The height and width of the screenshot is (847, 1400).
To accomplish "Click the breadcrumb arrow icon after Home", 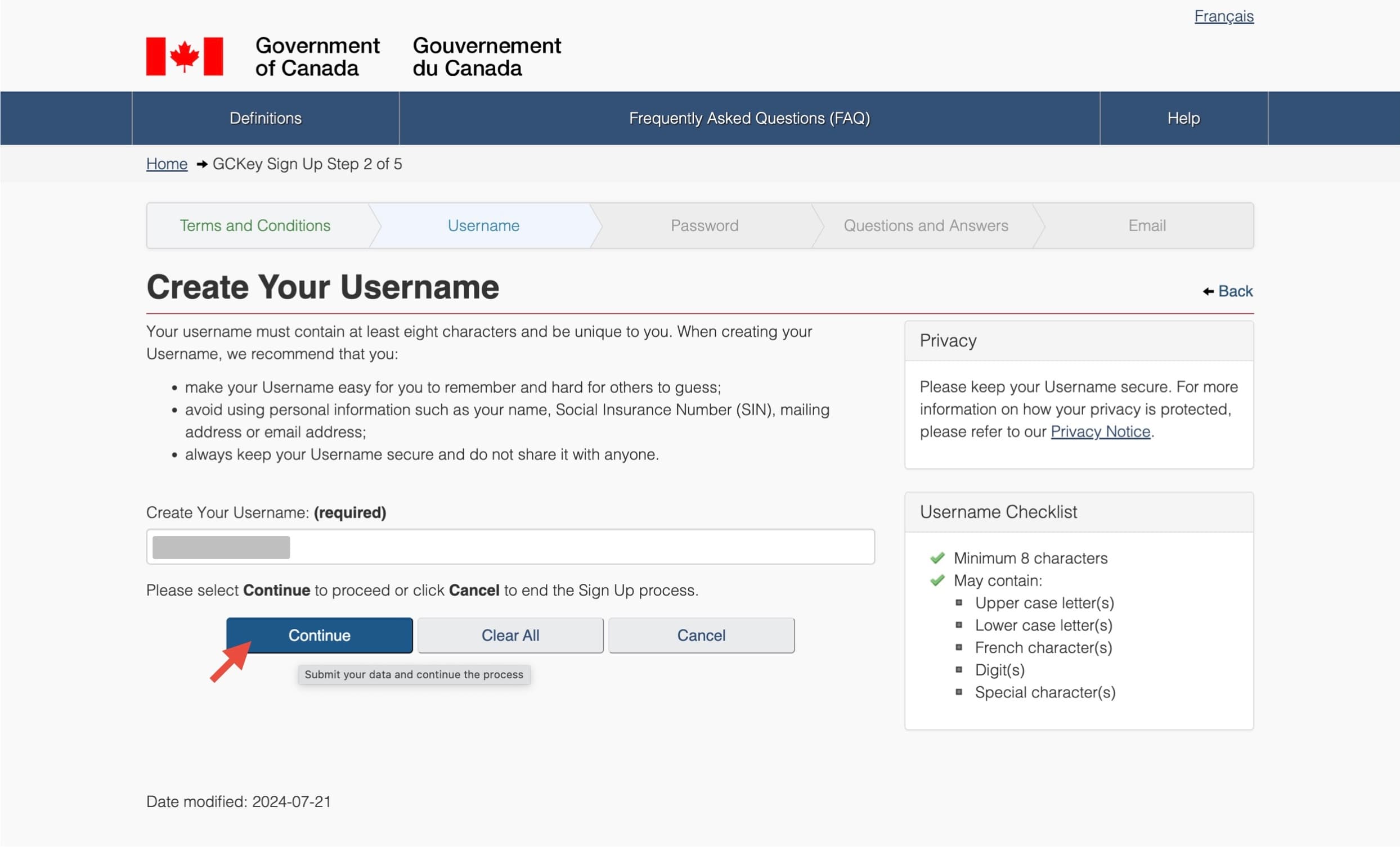I will (201, 164).
